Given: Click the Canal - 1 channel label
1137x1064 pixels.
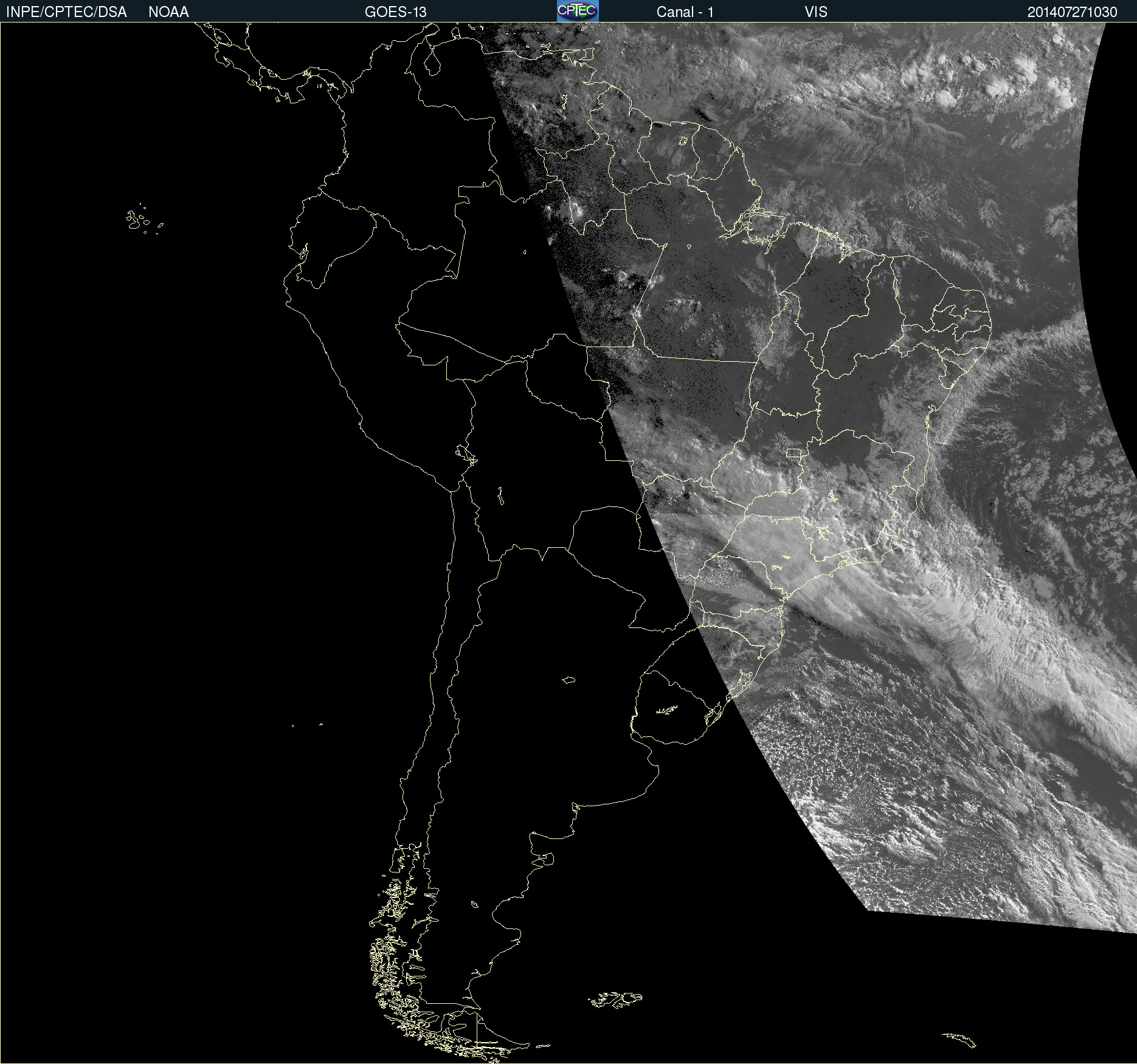Looking at the screenshot, I should click(685, 12).
